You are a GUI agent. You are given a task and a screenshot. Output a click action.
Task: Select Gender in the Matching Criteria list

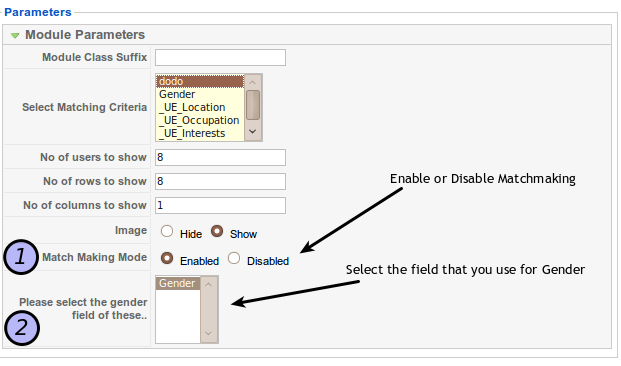click(200, 94)
